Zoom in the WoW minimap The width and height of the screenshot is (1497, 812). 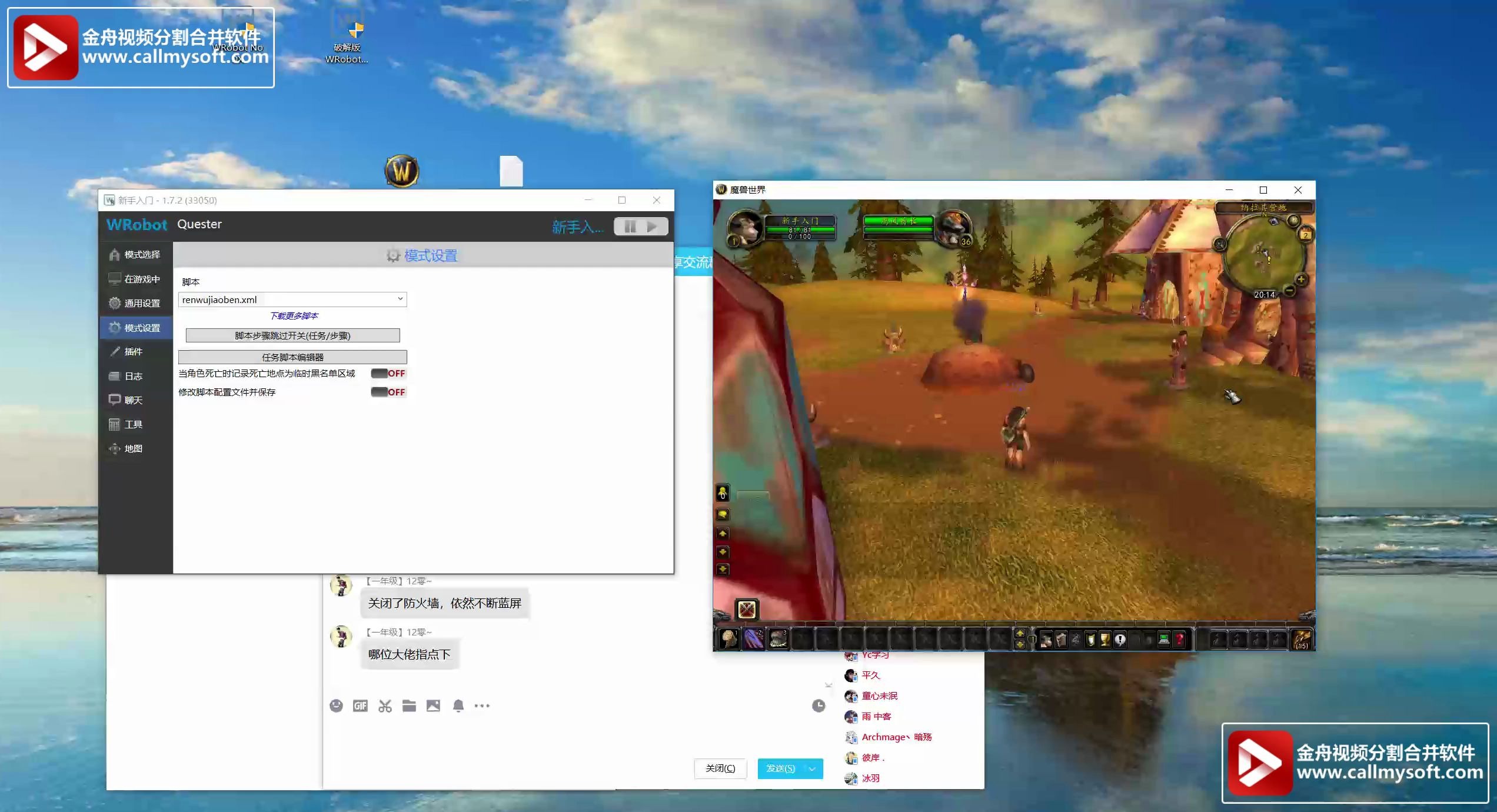click(1301, 279)
